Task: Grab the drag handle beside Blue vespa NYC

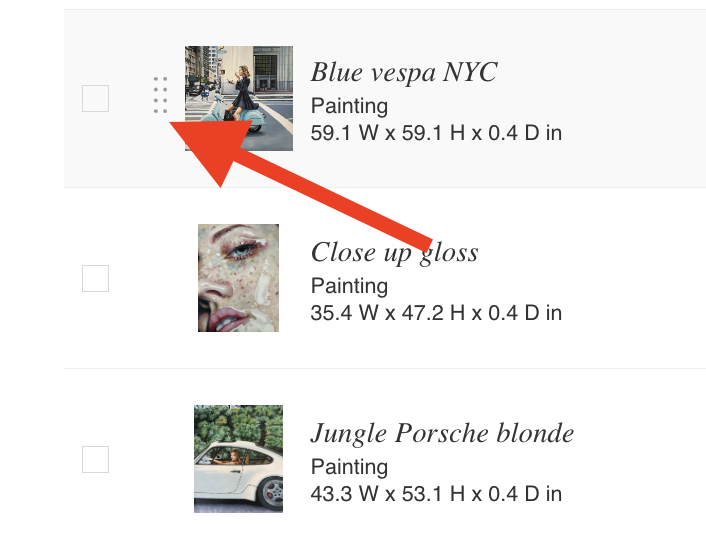Action: coord(160,95)
